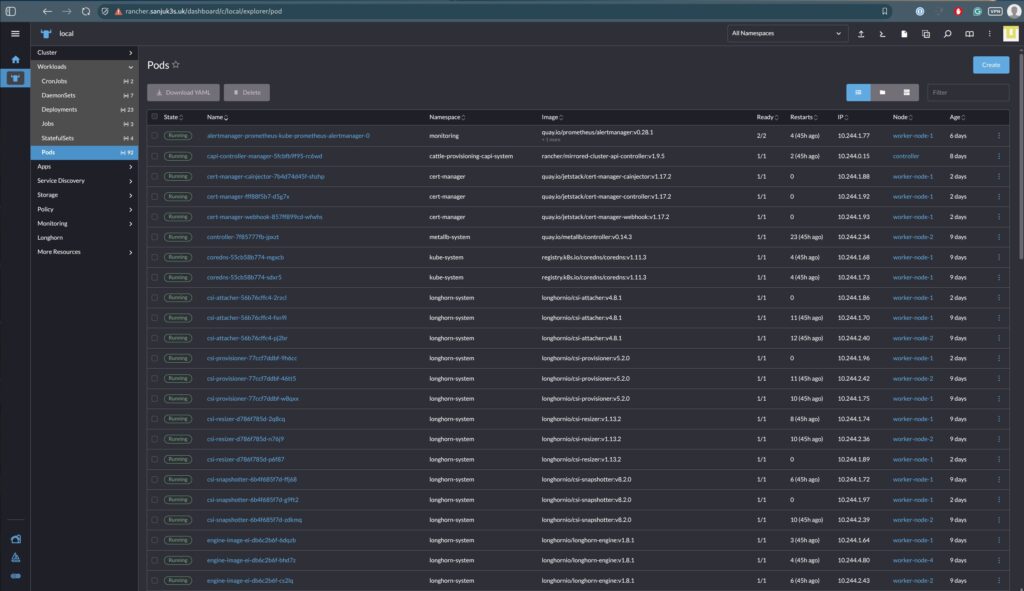Viewport: 1024px width, 591px height.
Task: Open the controller node link
Action: pyautogui.click(x=905, y=156)
